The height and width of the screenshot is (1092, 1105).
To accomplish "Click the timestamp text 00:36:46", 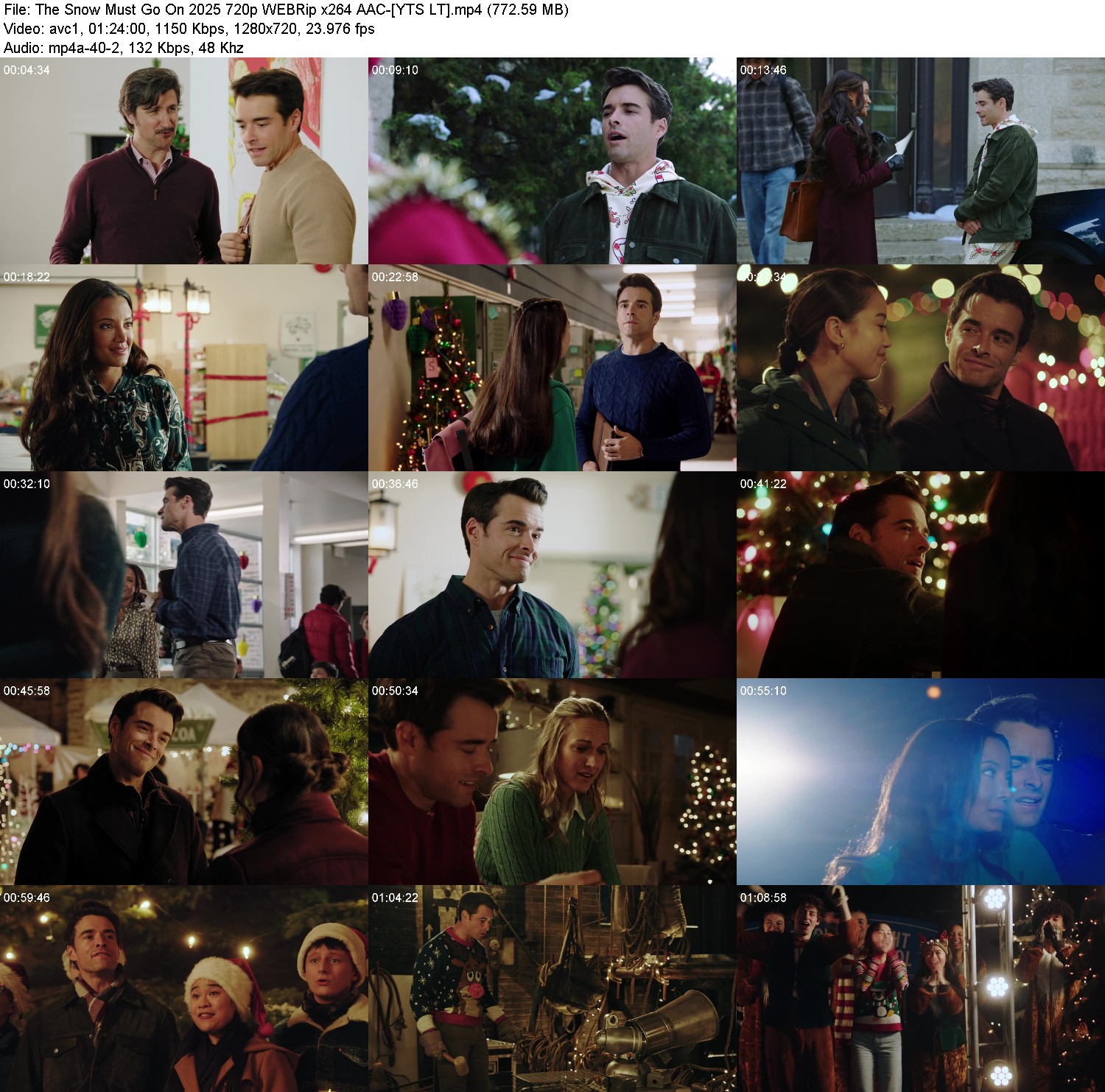I will point(395,484).
